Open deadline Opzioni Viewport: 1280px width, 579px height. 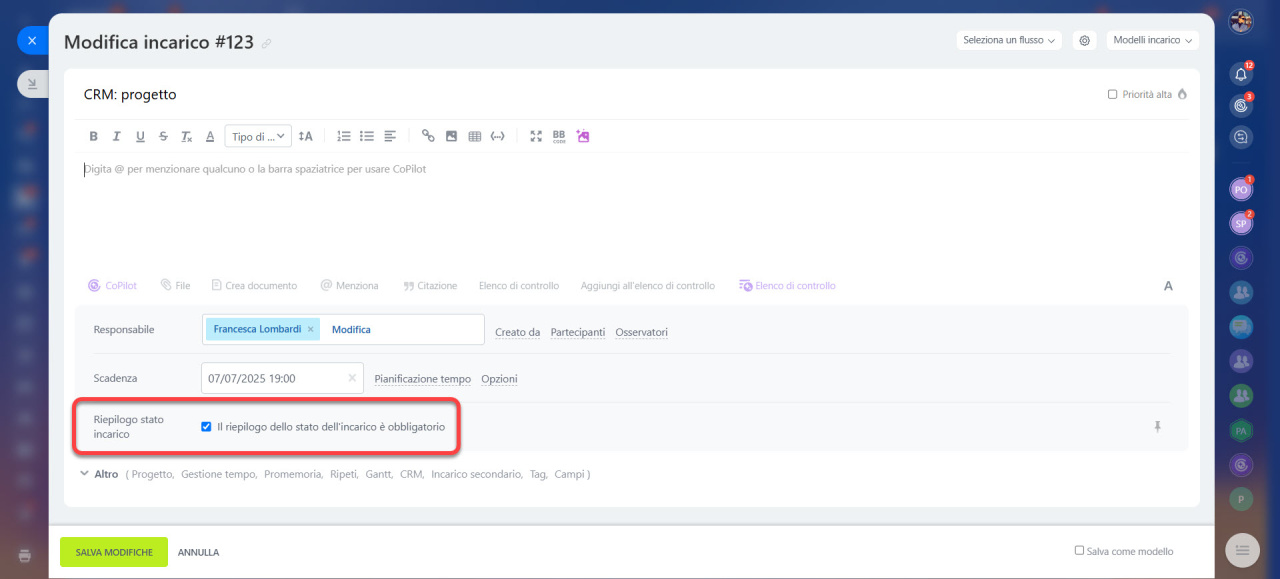coord(500,379)
